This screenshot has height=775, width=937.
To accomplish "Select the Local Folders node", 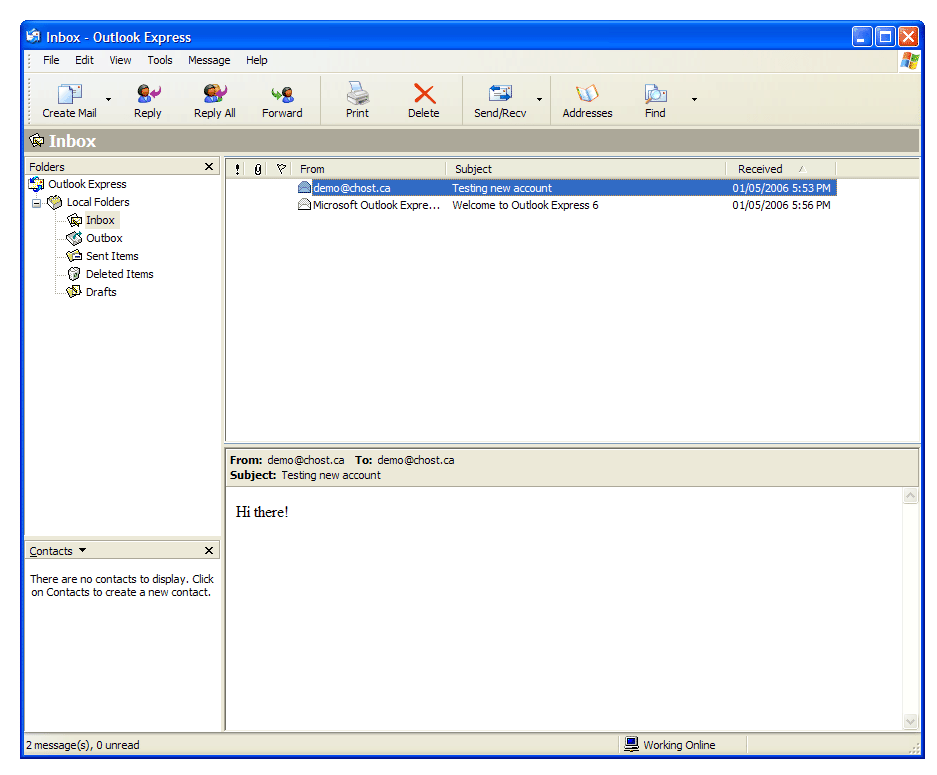I will click(x=98, y=202).
